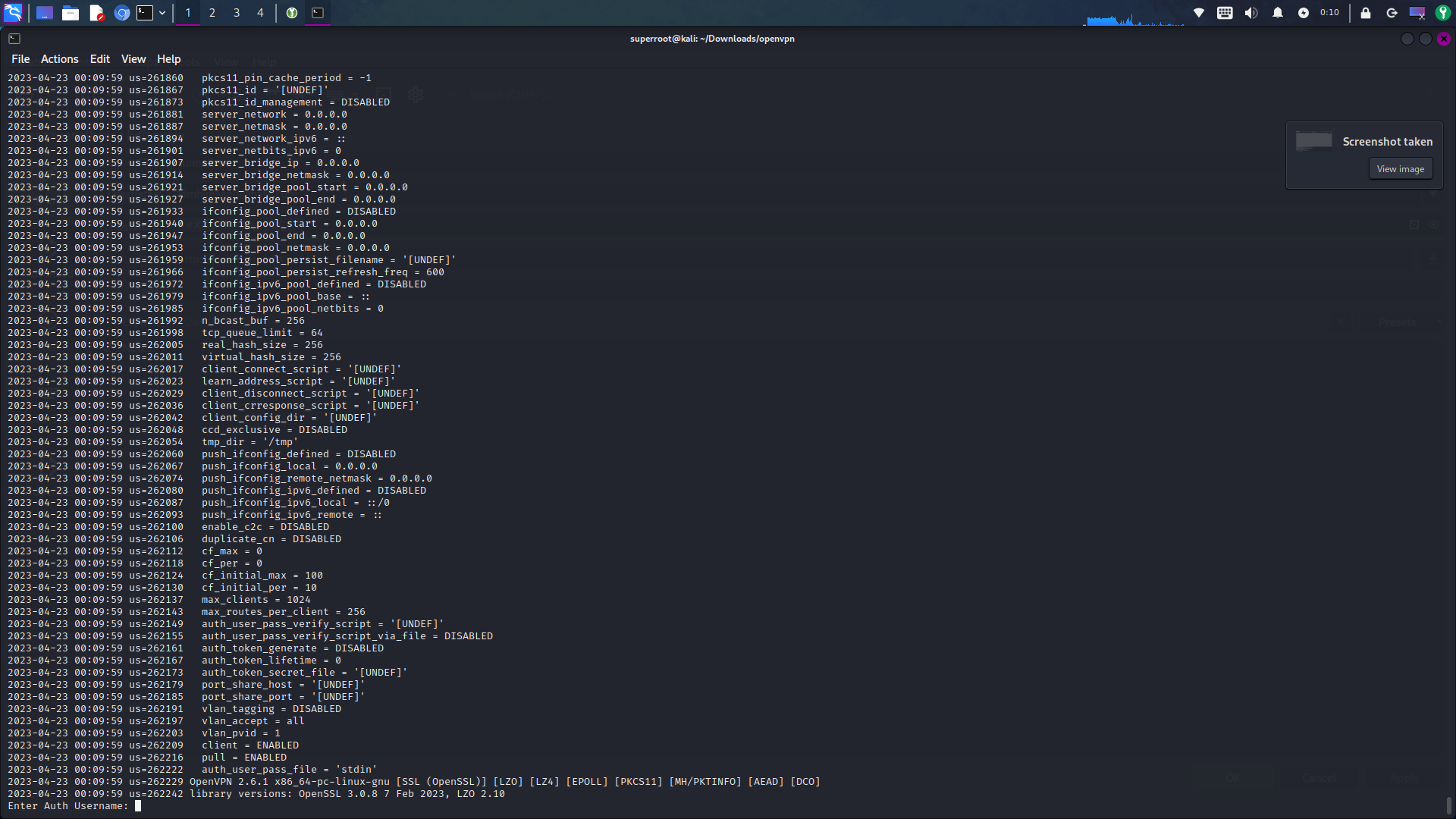Open the volume control icon

[x=1251, y=13]
